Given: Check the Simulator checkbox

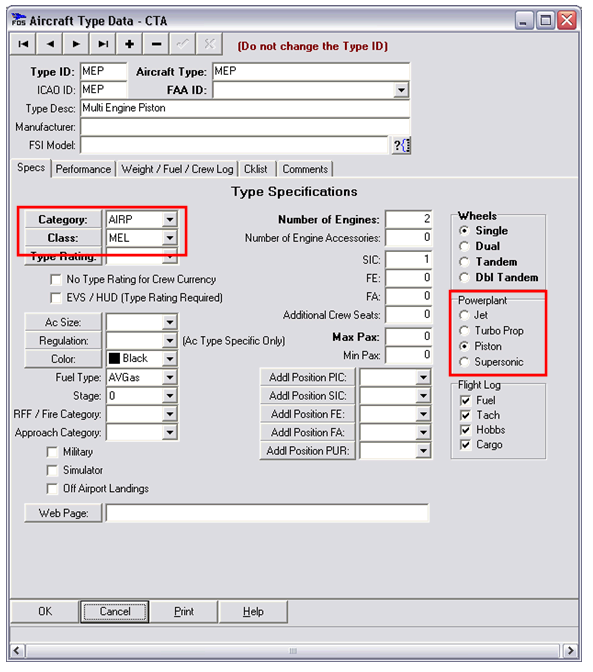Looking at the screenshot, I should click(52, 471).
